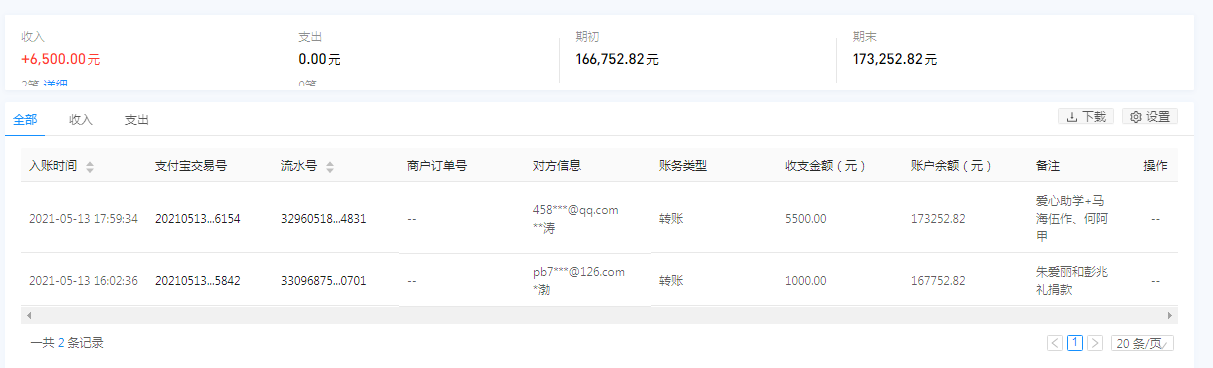This screenshot has height=368, width=1213.
Task: Click the horizontal scrollbar left arrow
Action: (x=27, y=315)
